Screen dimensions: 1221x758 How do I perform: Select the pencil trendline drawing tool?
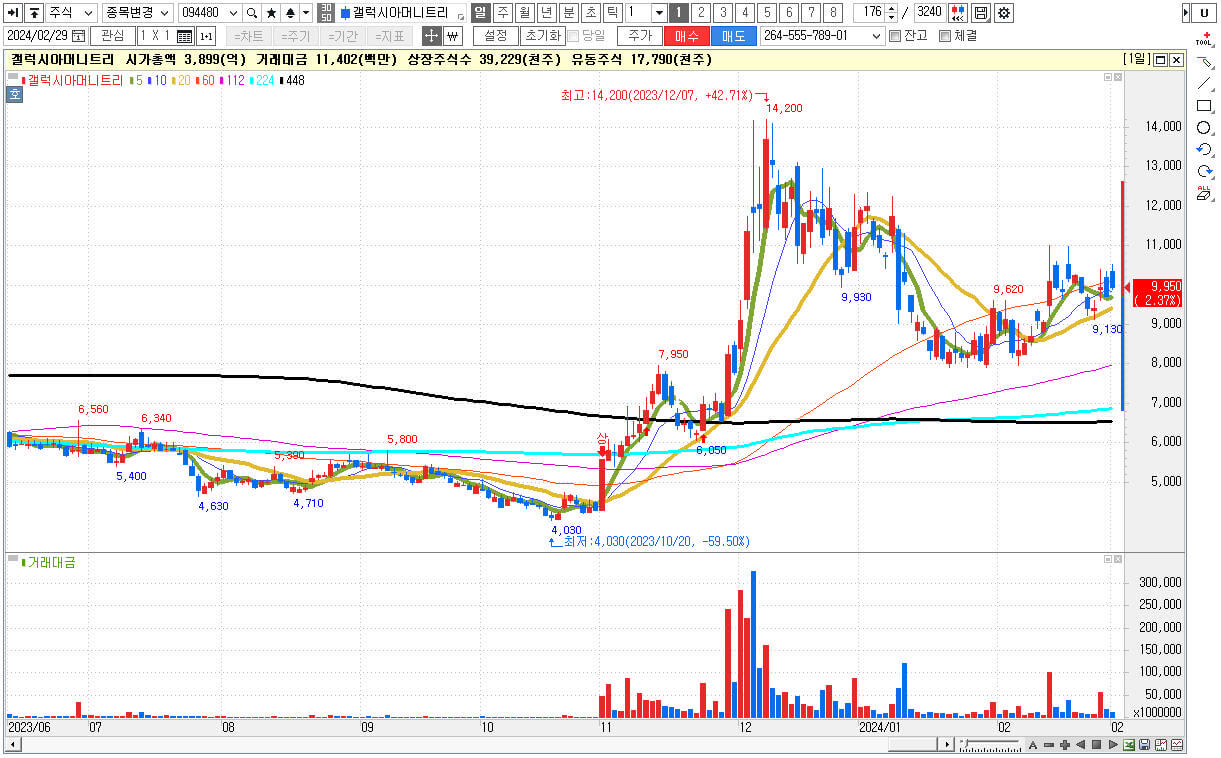[1205, 63]
